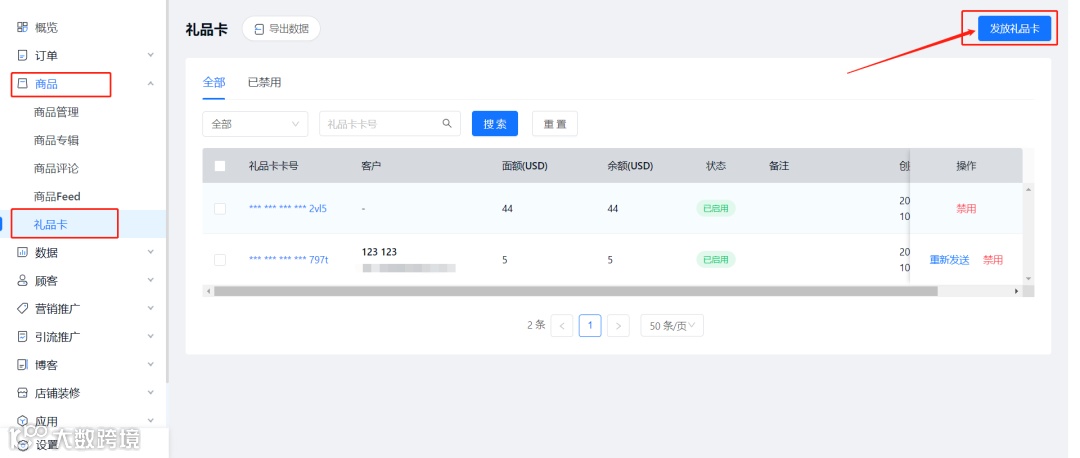Click the blog (博客) sidebar icon

pyautogui.click(x=22, y=365)
